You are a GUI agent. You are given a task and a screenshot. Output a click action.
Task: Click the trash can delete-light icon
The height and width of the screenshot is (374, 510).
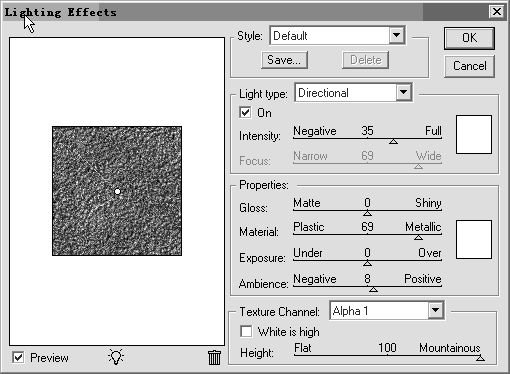point(214,358)
